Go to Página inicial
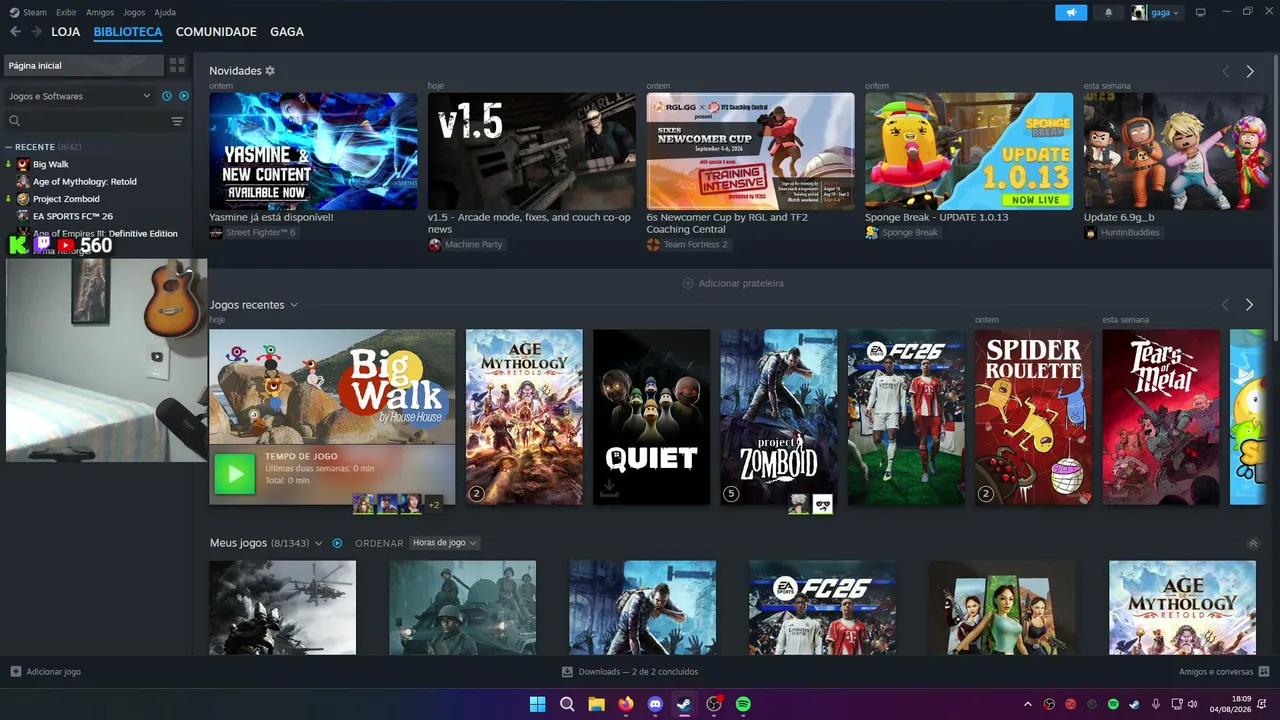 tap(84, 65)
